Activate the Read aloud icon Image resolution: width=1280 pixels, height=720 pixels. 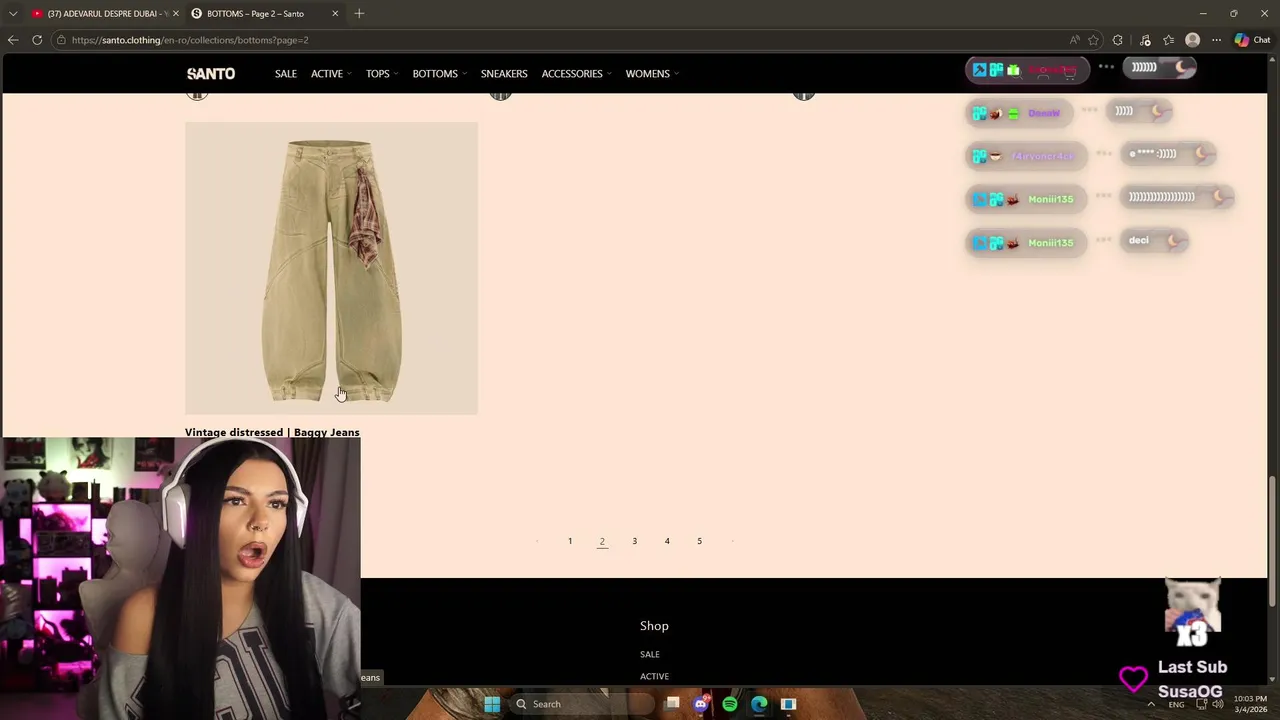(x=1074, y=40)
